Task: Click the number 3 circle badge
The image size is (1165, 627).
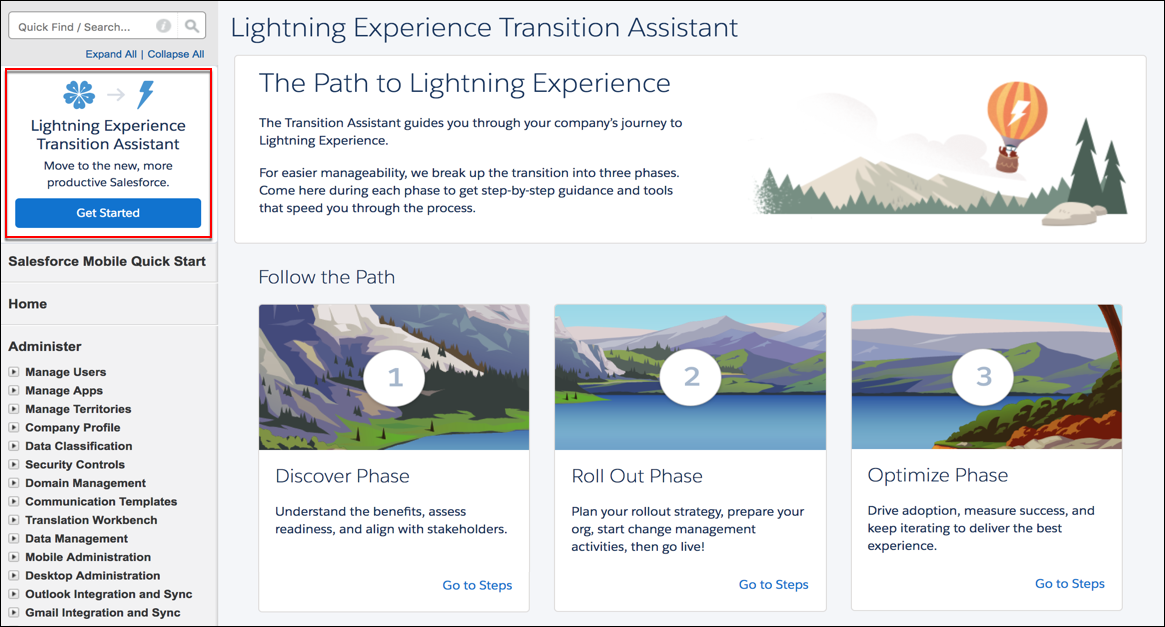Action: coord(983,376)
